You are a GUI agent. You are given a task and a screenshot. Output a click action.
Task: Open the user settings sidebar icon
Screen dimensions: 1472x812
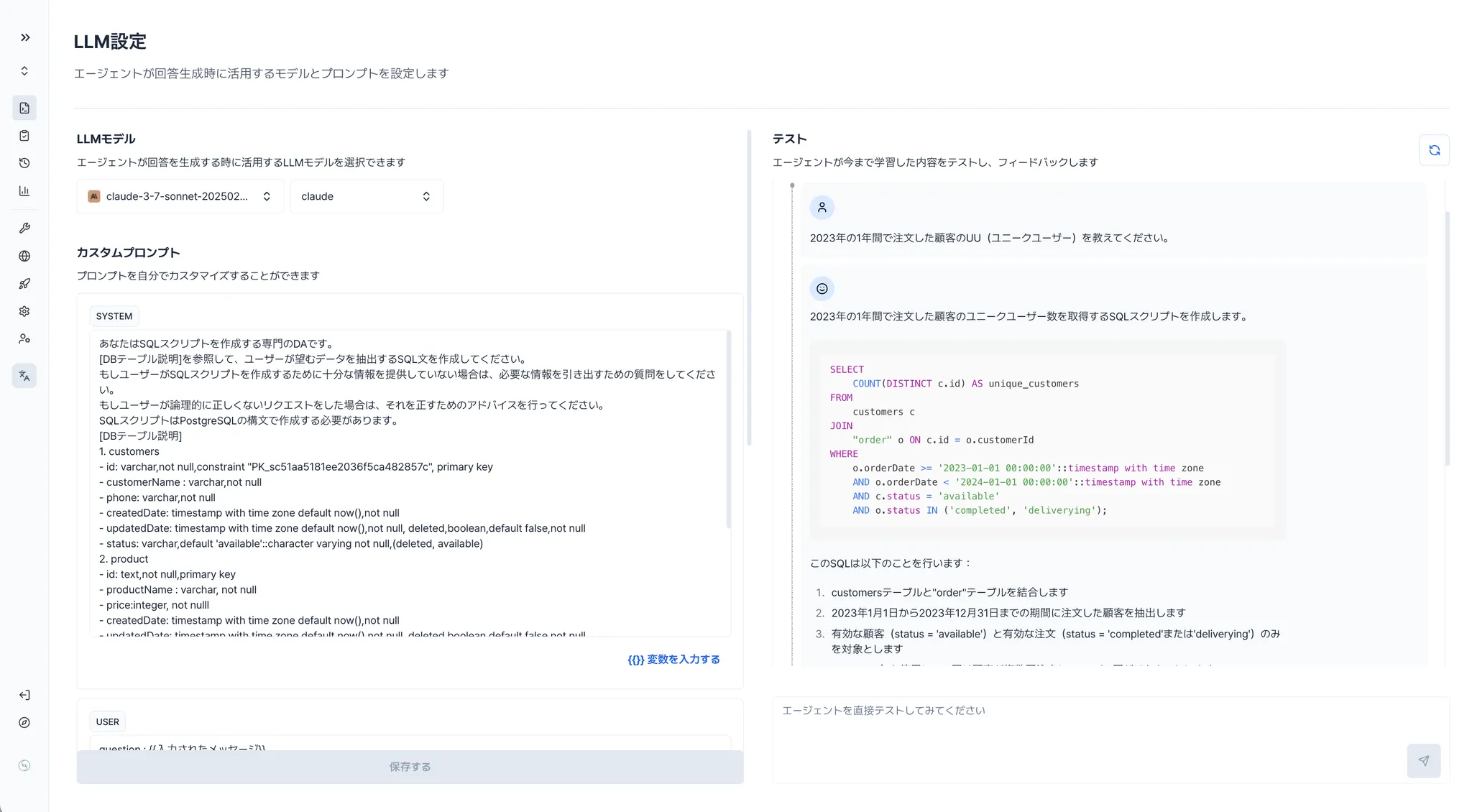[24, 339]
